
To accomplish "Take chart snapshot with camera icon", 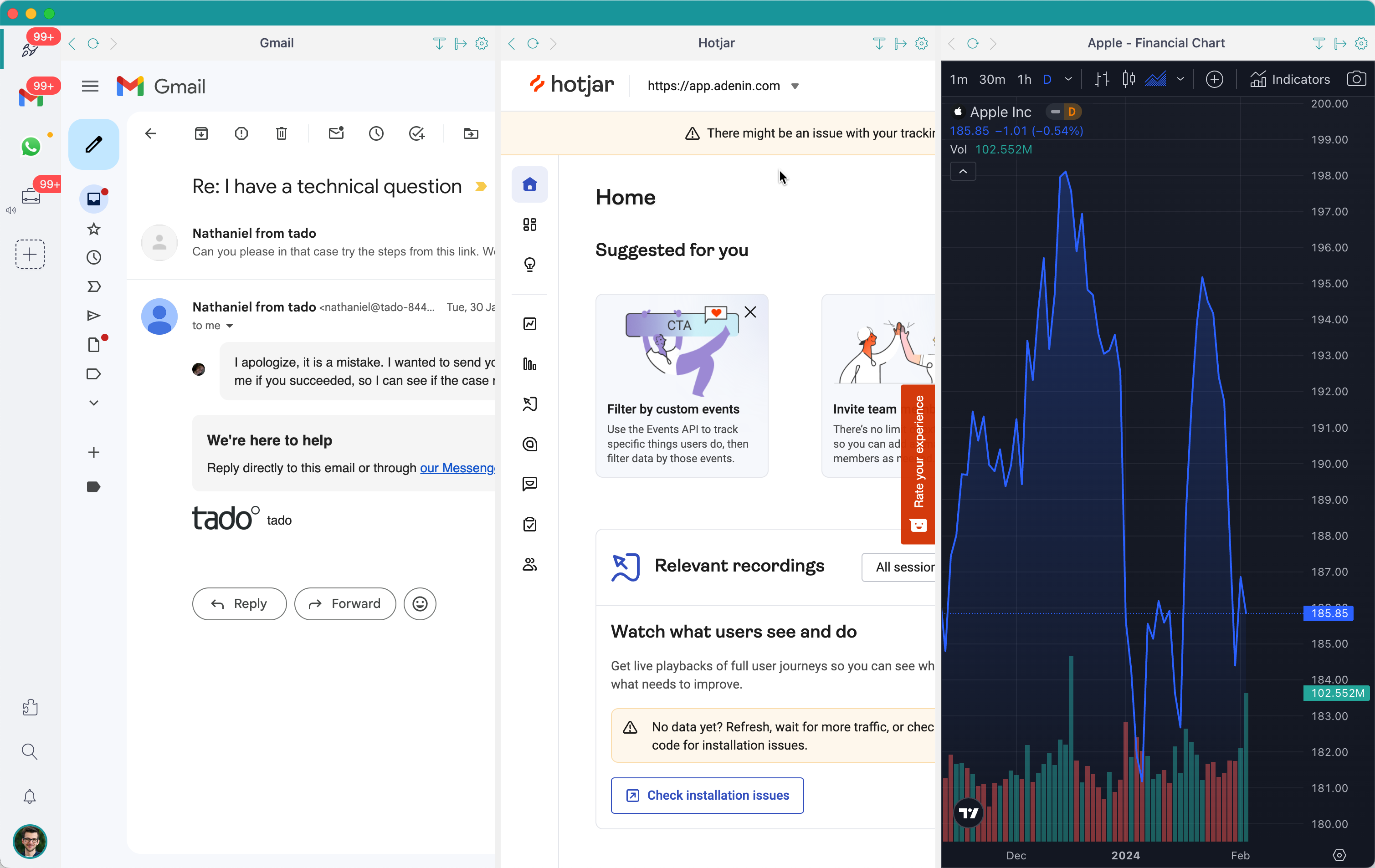I will [x=1357, y=79].
